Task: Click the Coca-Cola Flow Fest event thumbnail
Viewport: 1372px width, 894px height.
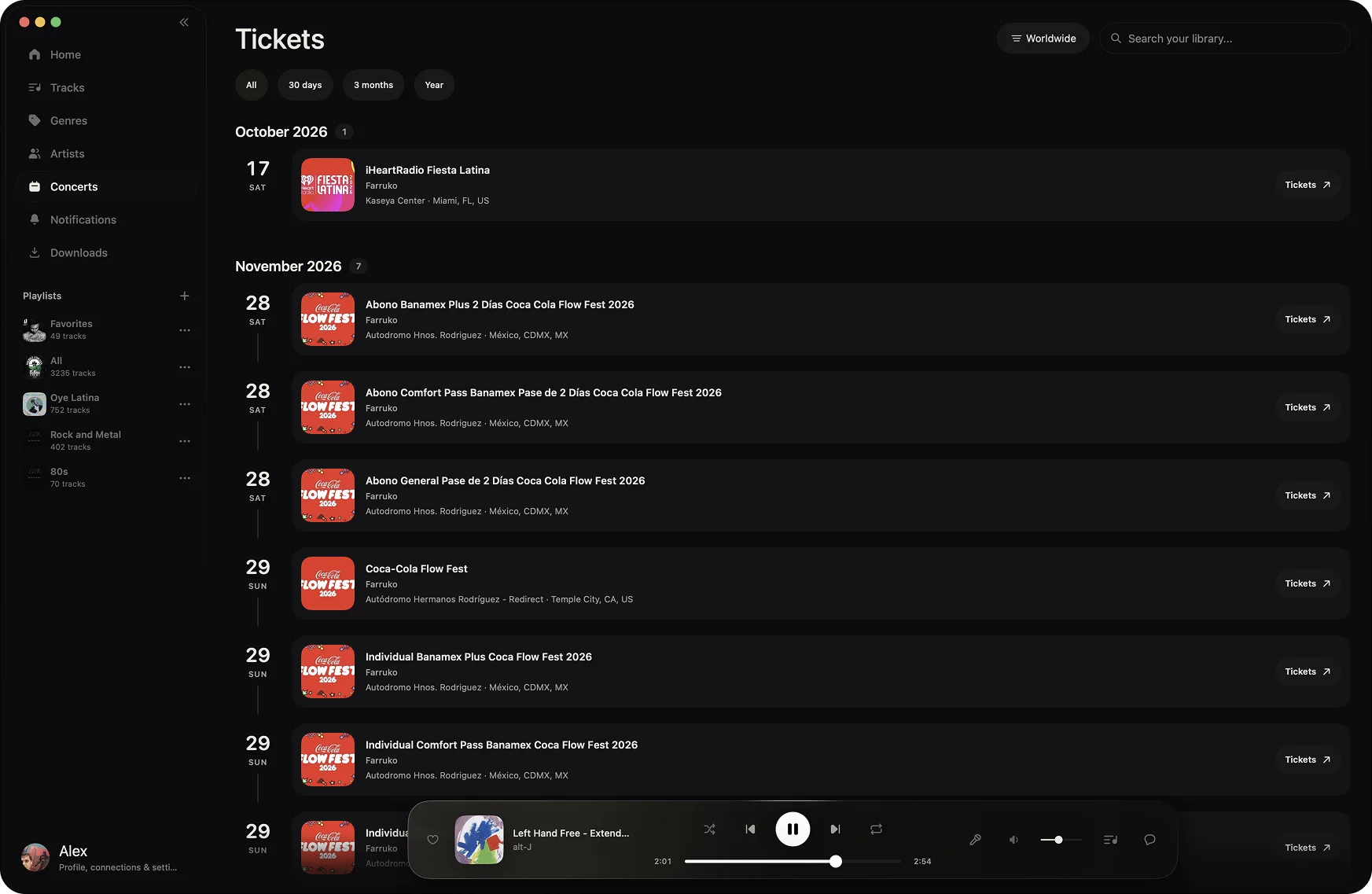Action: pos(328,583)
